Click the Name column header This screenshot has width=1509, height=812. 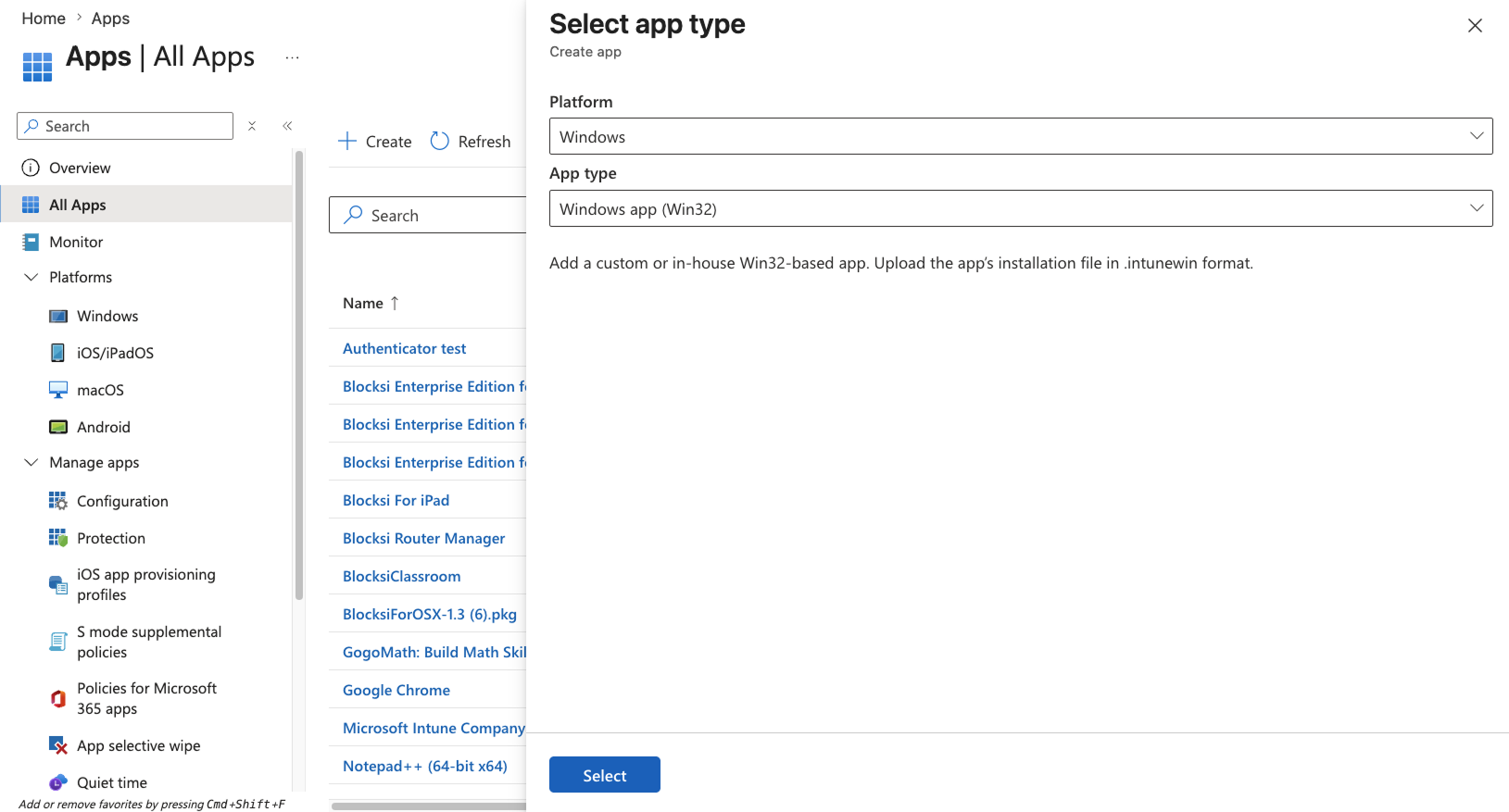point(363,303)
